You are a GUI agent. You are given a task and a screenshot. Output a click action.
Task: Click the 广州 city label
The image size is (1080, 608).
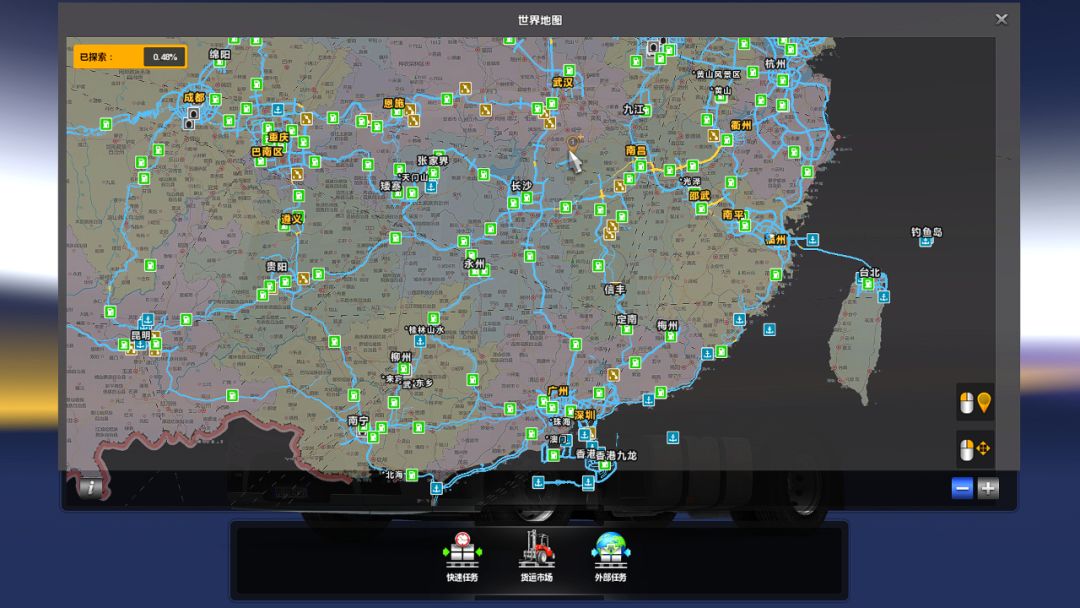click(x=558, y=391)
